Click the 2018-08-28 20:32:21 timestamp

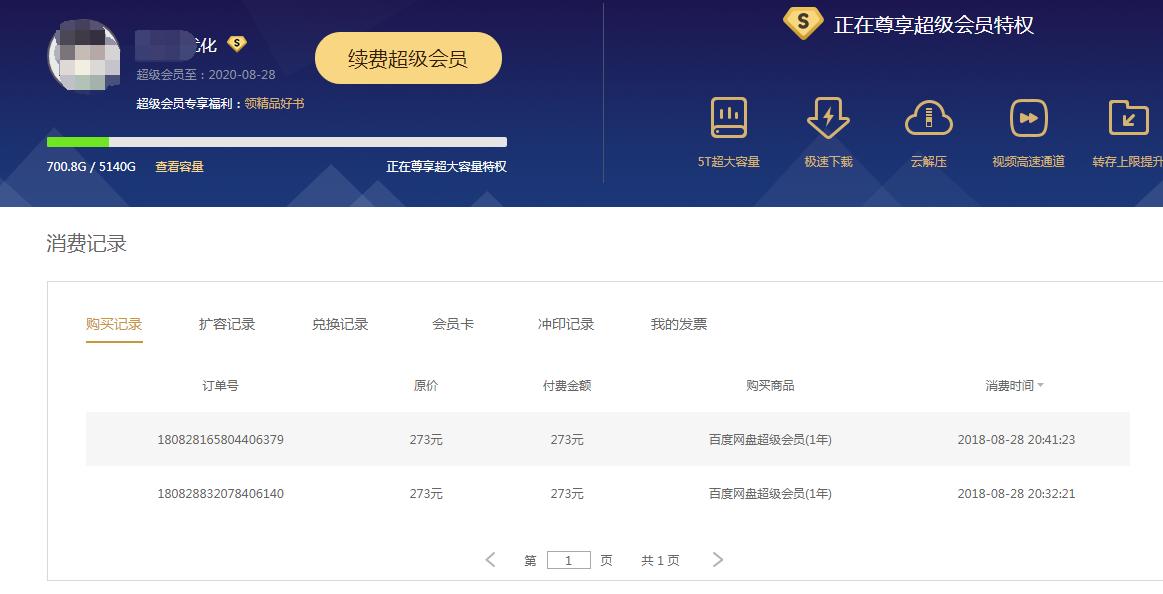1016,494
